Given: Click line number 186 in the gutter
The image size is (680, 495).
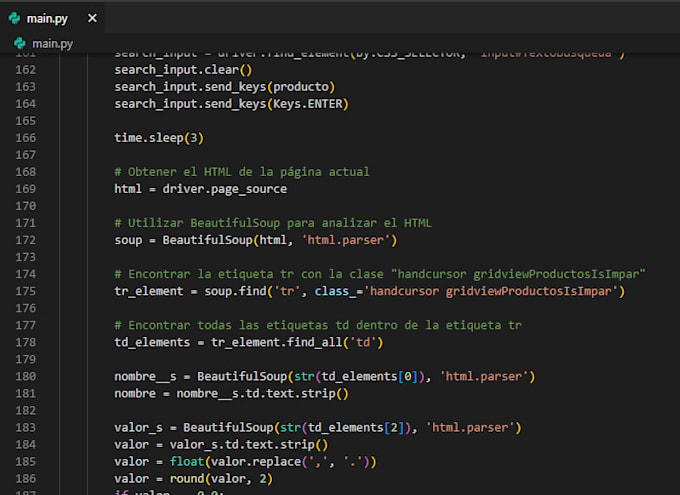Looking at the screenshot, I should click(26, 479).
